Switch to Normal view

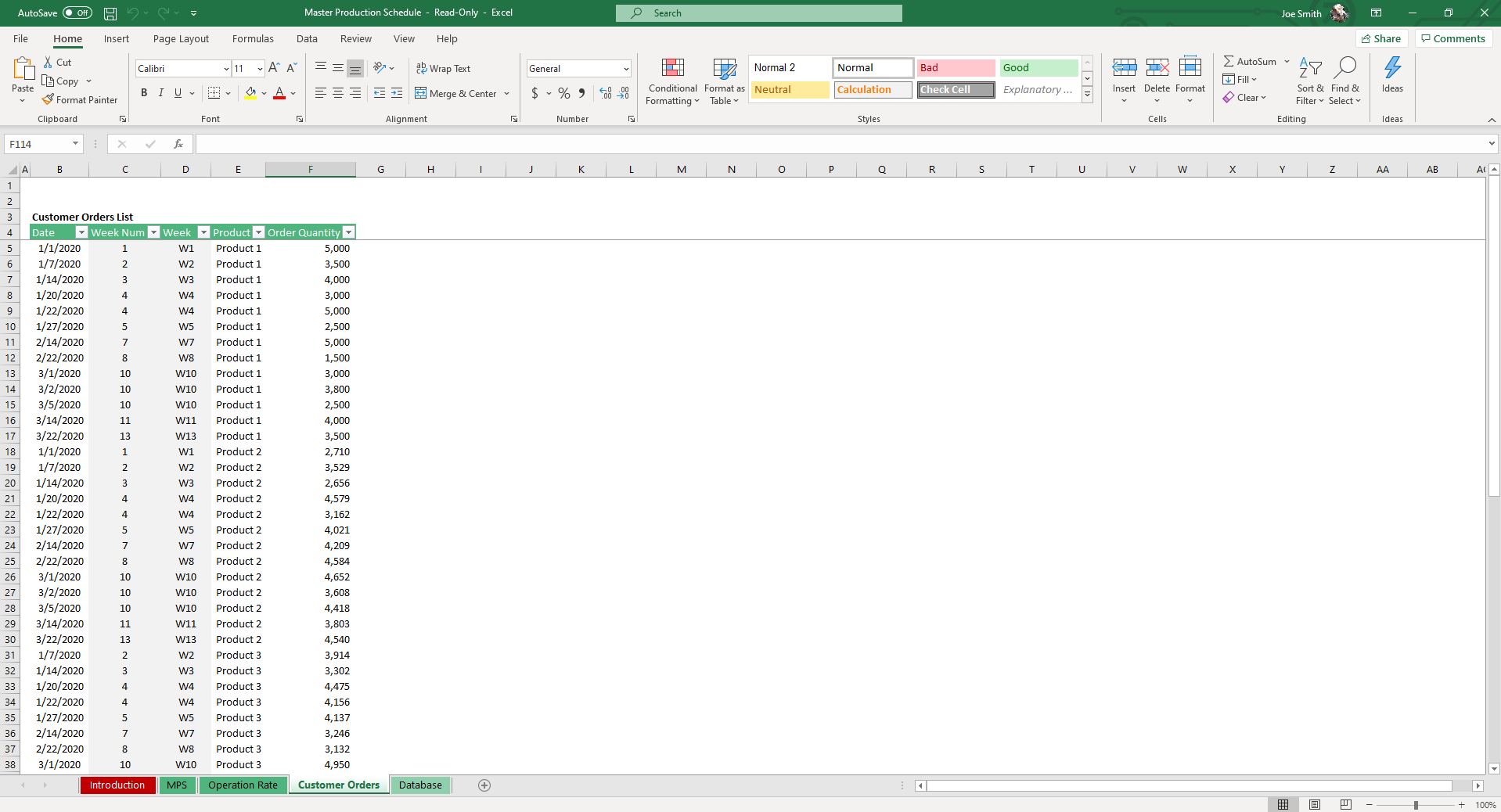pos(1283,805)
